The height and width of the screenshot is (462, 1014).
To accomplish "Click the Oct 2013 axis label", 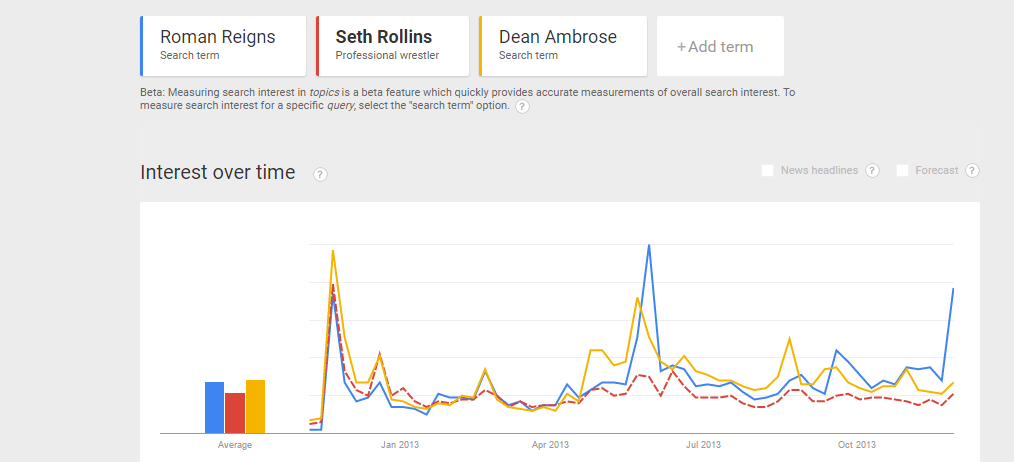I will coord(857,445).
